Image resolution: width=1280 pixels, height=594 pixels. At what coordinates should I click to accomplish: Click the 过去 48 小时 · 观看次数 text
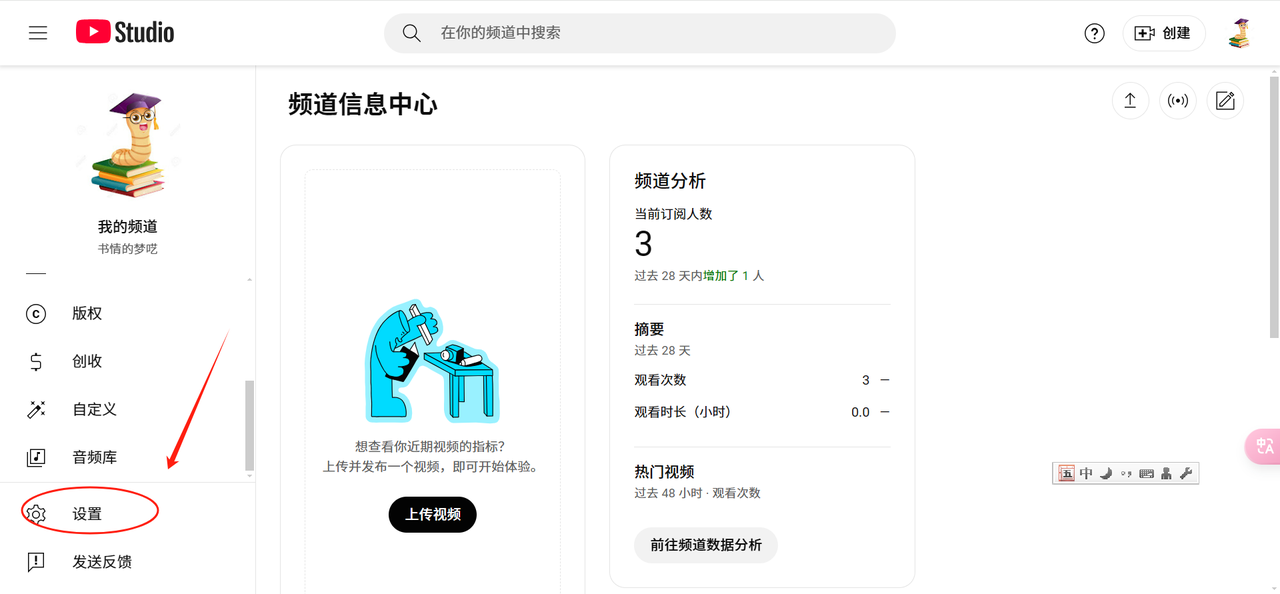[x=697, y=493]
